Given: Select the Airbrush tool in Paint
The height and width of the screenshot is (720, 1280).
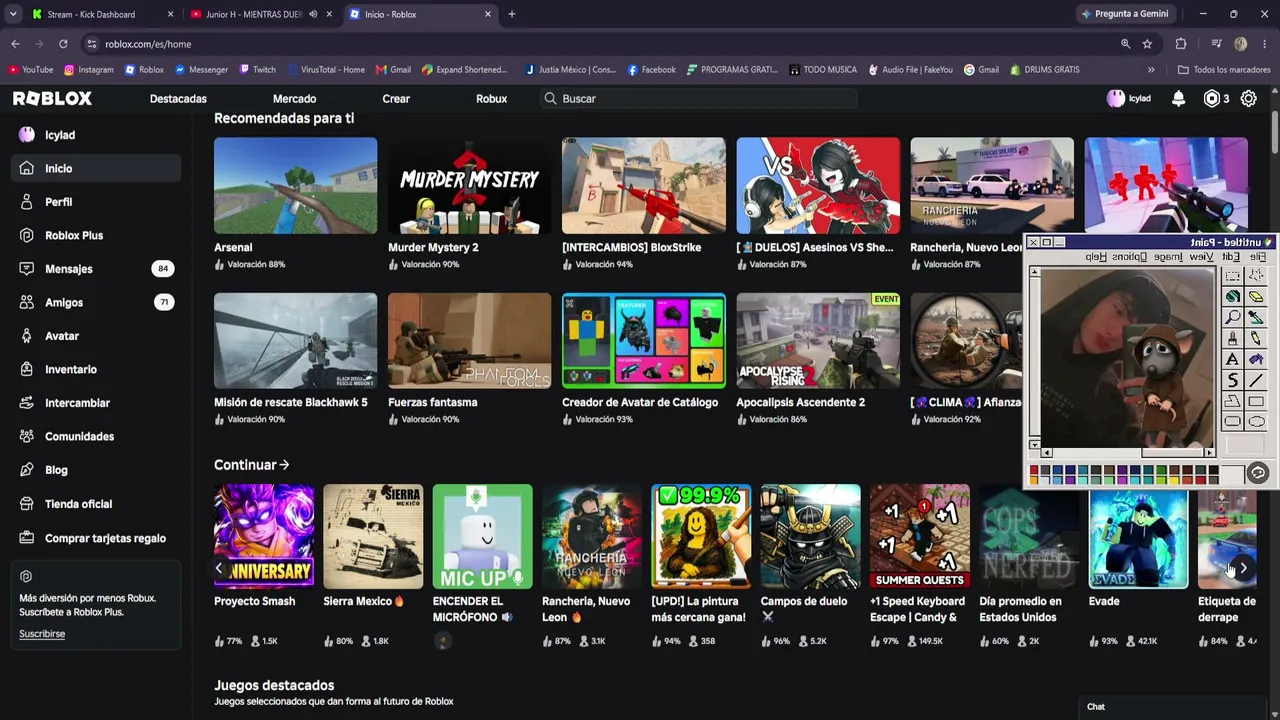Looking at the screenshot, I should [1256, 360].
